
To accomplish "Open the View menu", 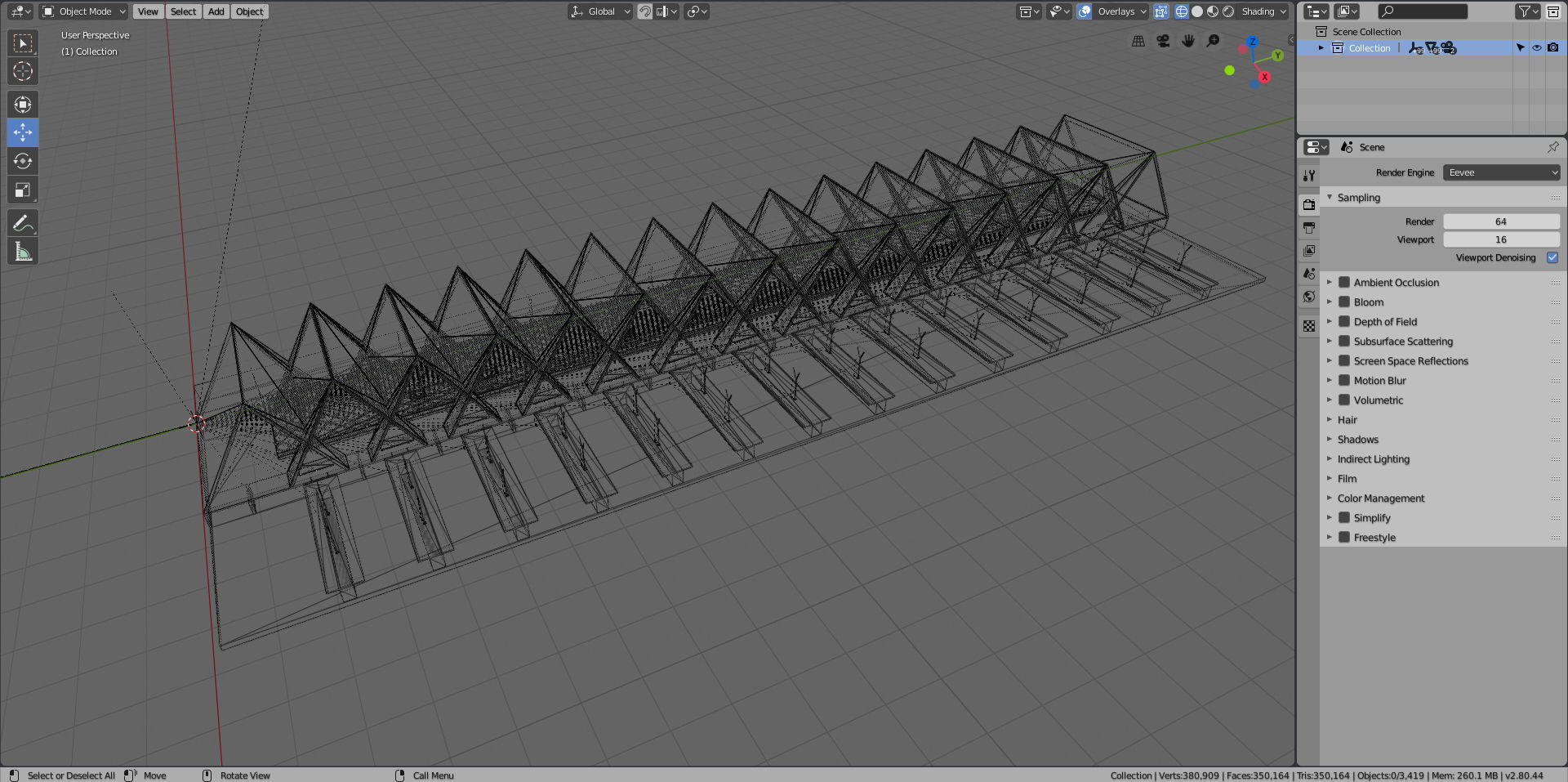I will pos(148,11).
